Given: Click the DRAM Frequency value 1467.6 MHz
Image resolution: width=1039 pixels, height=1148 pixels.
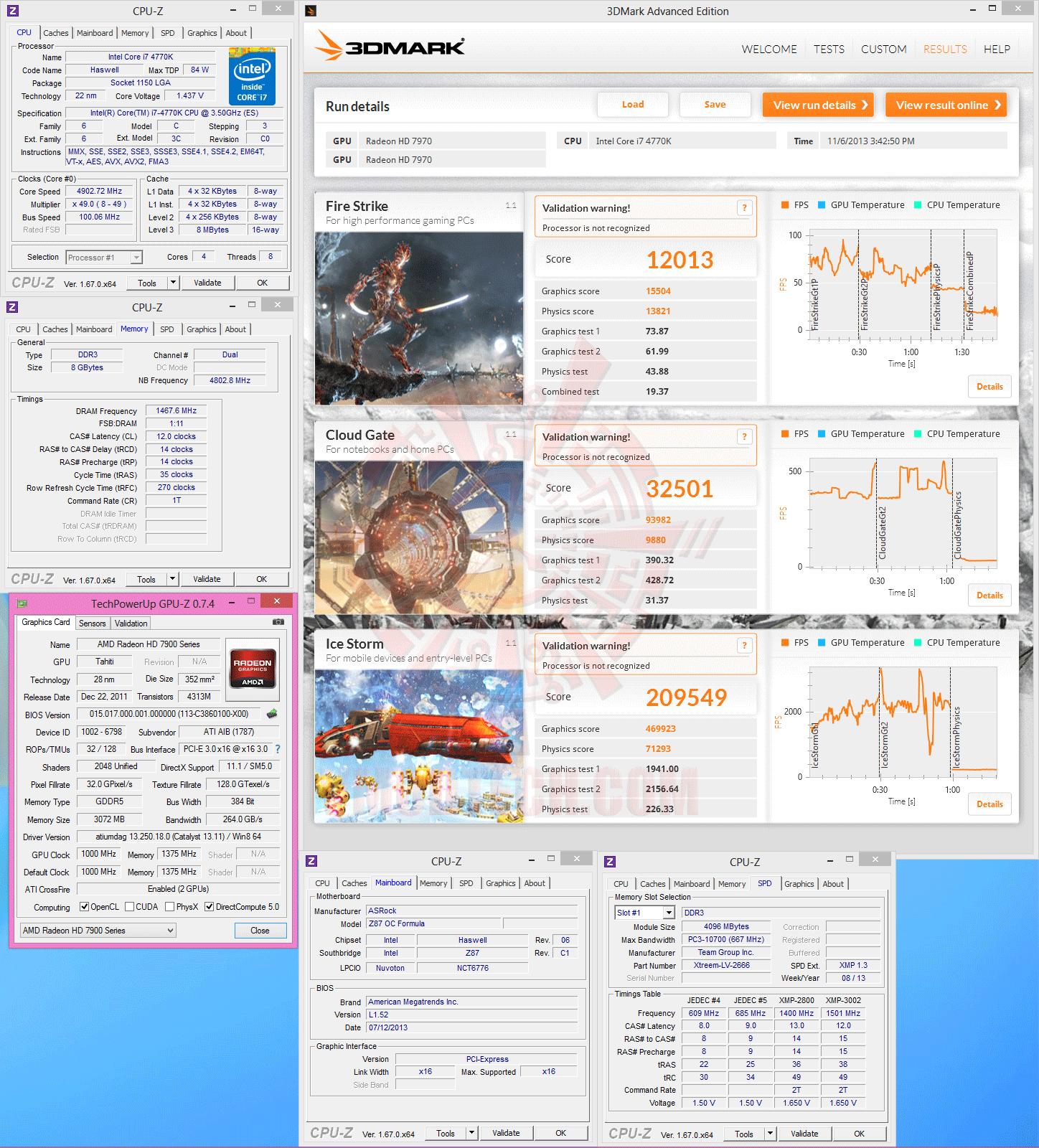Looking at the screenshot, I should tap(176, 411).
